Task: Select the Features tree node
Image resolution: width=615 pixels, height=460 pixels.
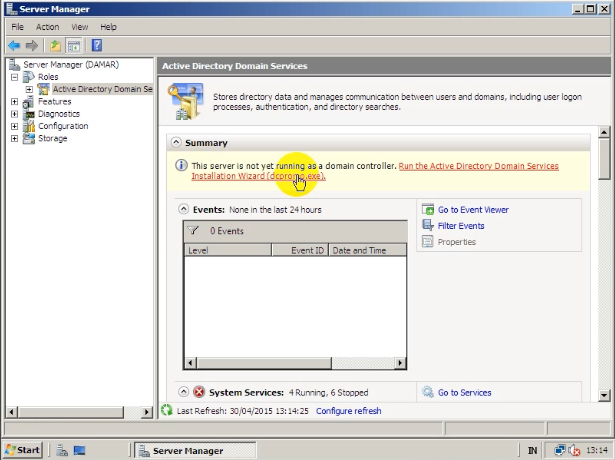Action: [55, 102]
